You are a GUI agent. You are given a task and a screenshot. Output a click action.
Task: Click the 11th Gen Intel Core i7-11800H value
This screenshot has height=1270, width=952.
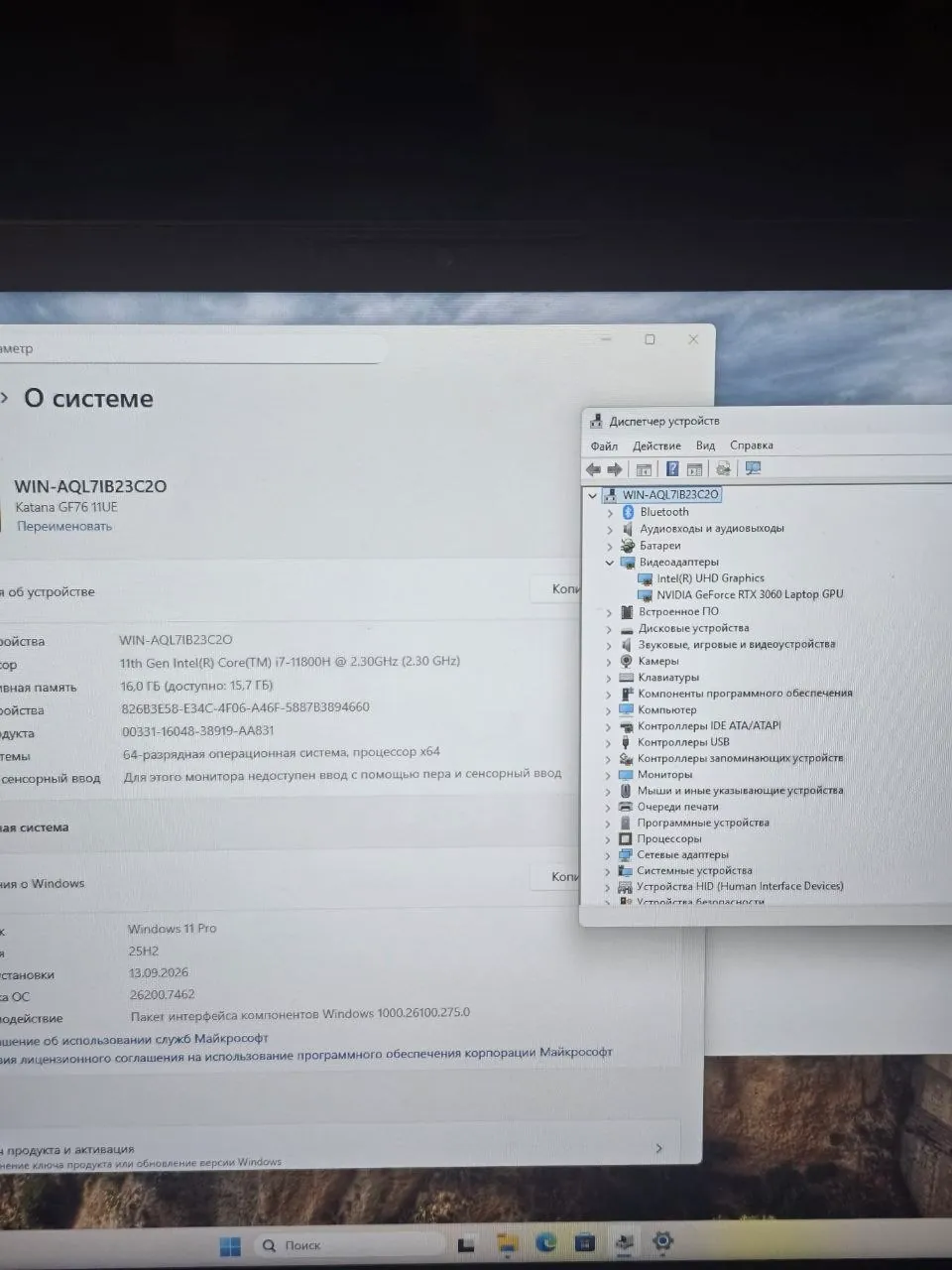coord(290,662)
